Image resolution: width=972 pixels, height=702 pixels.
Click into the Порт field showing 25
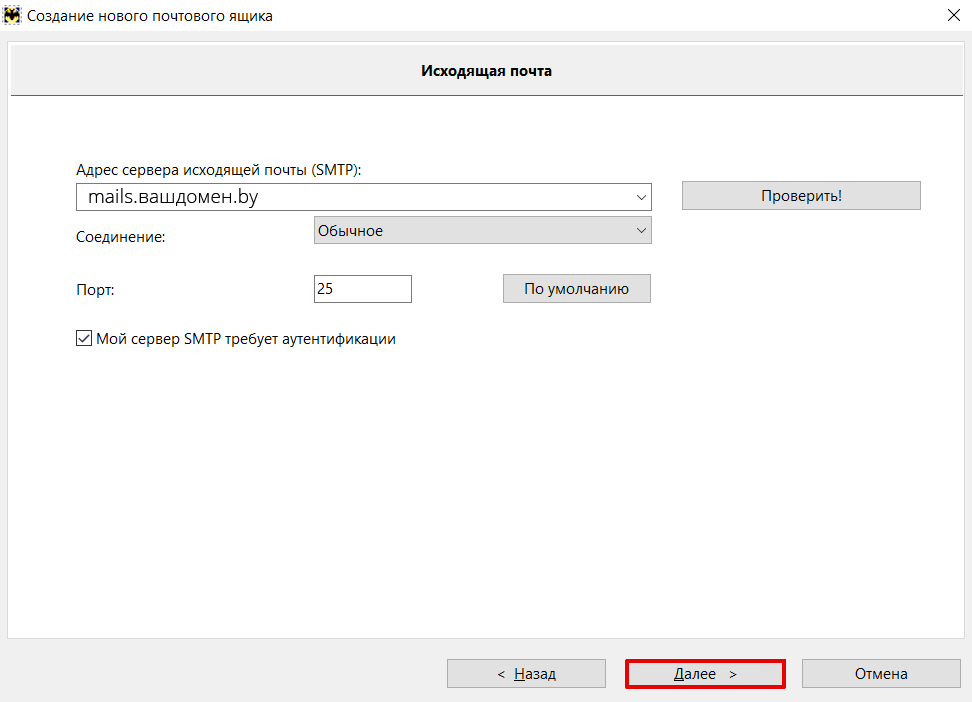pos(363,289)
